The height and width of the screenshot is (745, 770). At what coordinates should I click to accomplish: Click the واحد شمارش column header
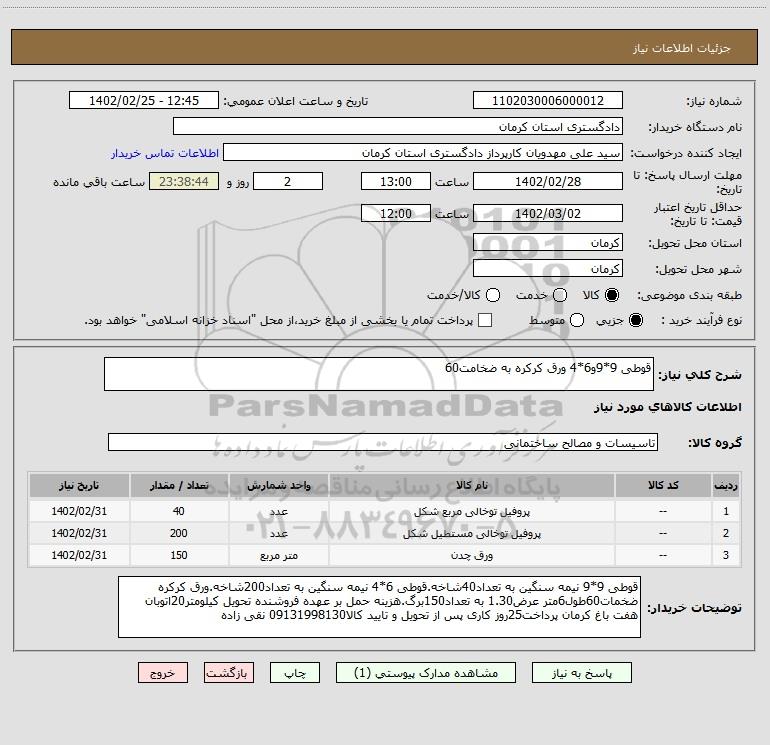(x=278, y=485)
